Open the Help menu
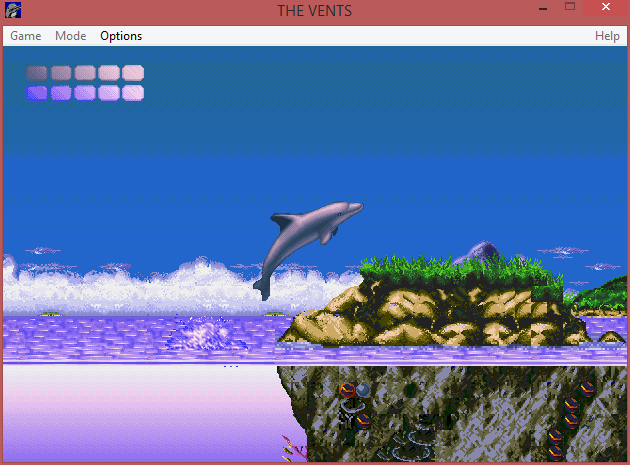This screenshot has width=630, height=465. click(x=607, y=36)
